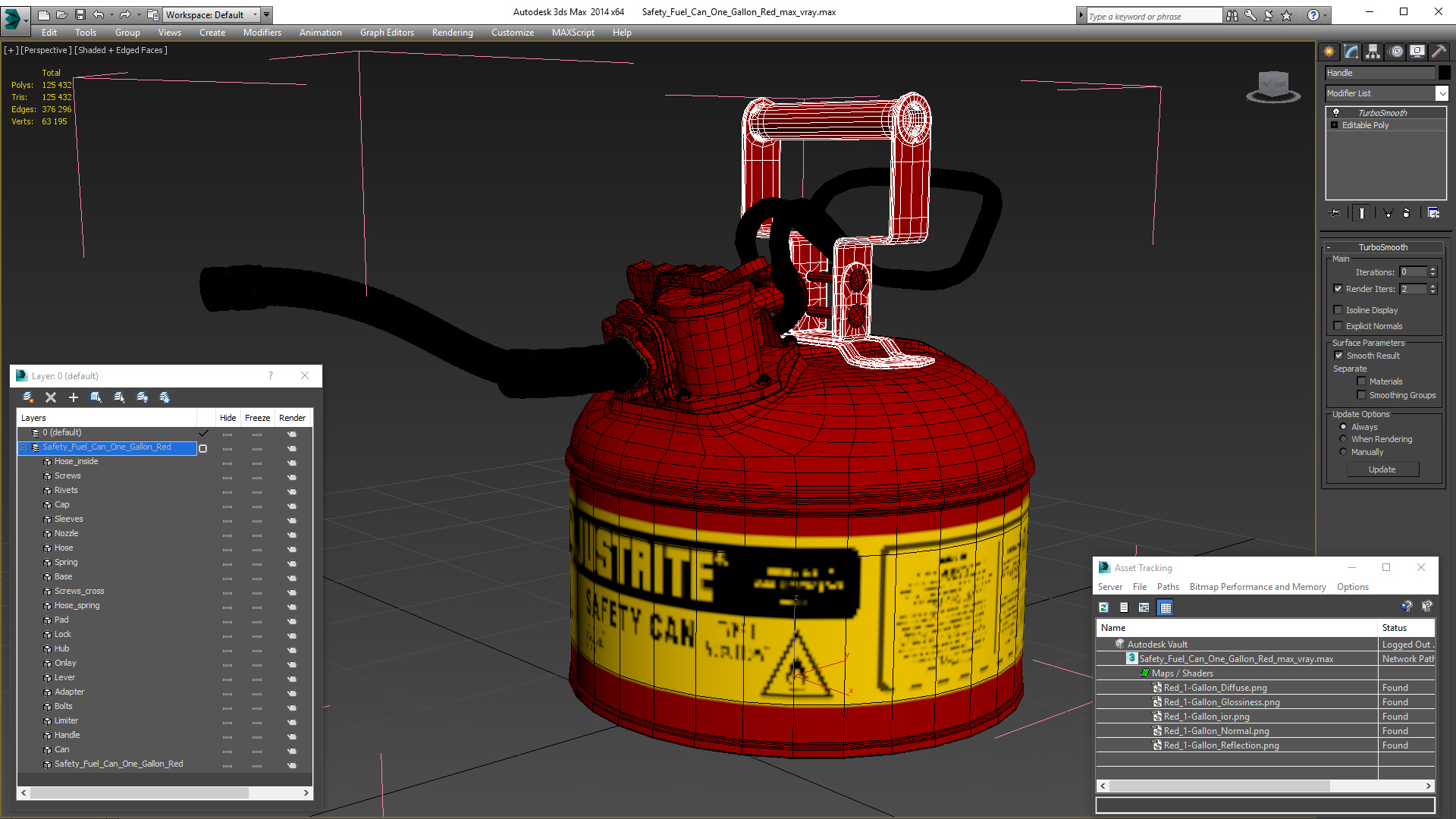Toggle Show End Result in modifier stack
This screenshot has width=1456, height=819.
[x=1362, y=213]
